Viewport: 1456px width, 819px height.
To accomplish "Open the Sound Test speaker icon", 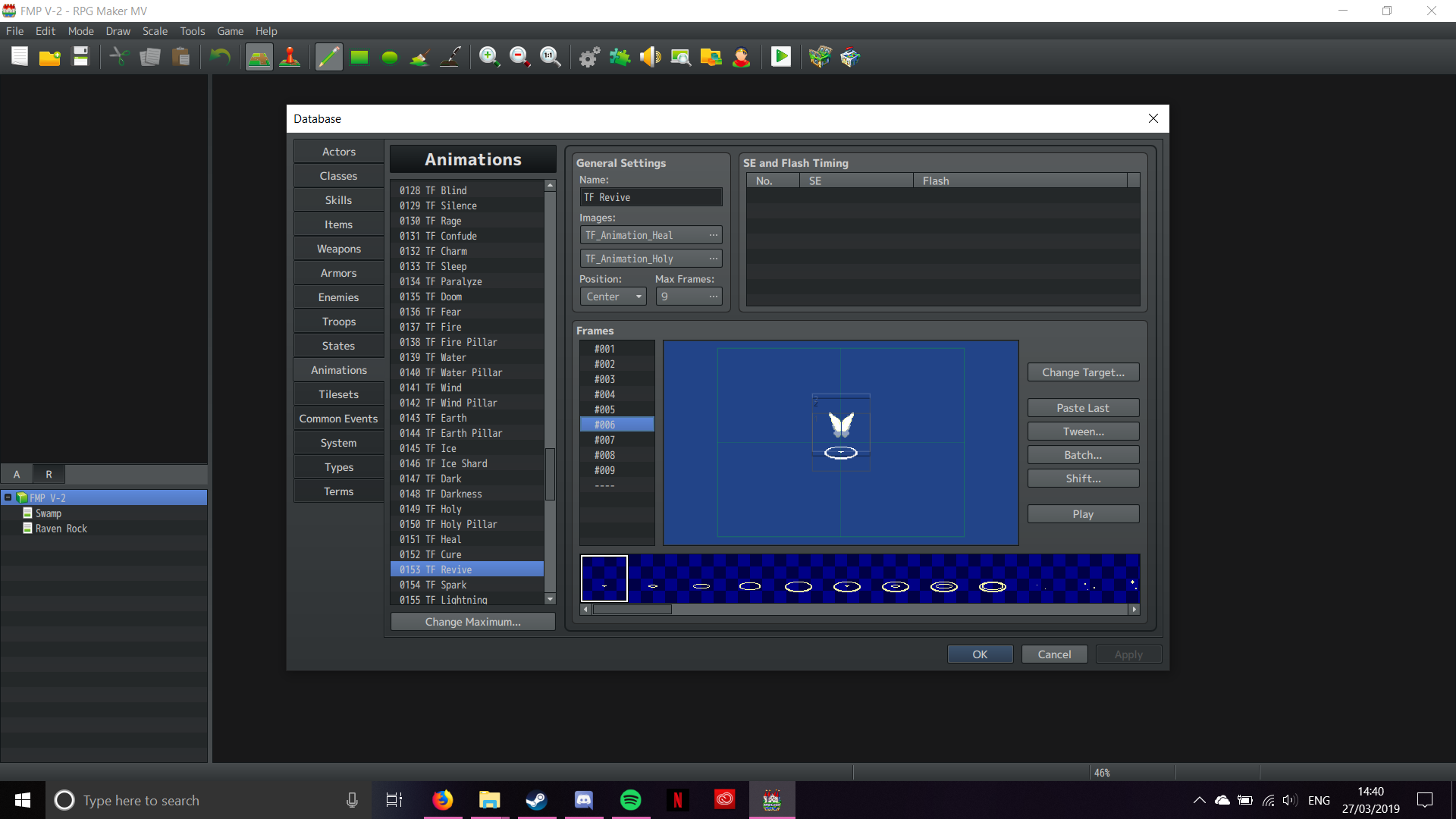I will pos(650,57).
